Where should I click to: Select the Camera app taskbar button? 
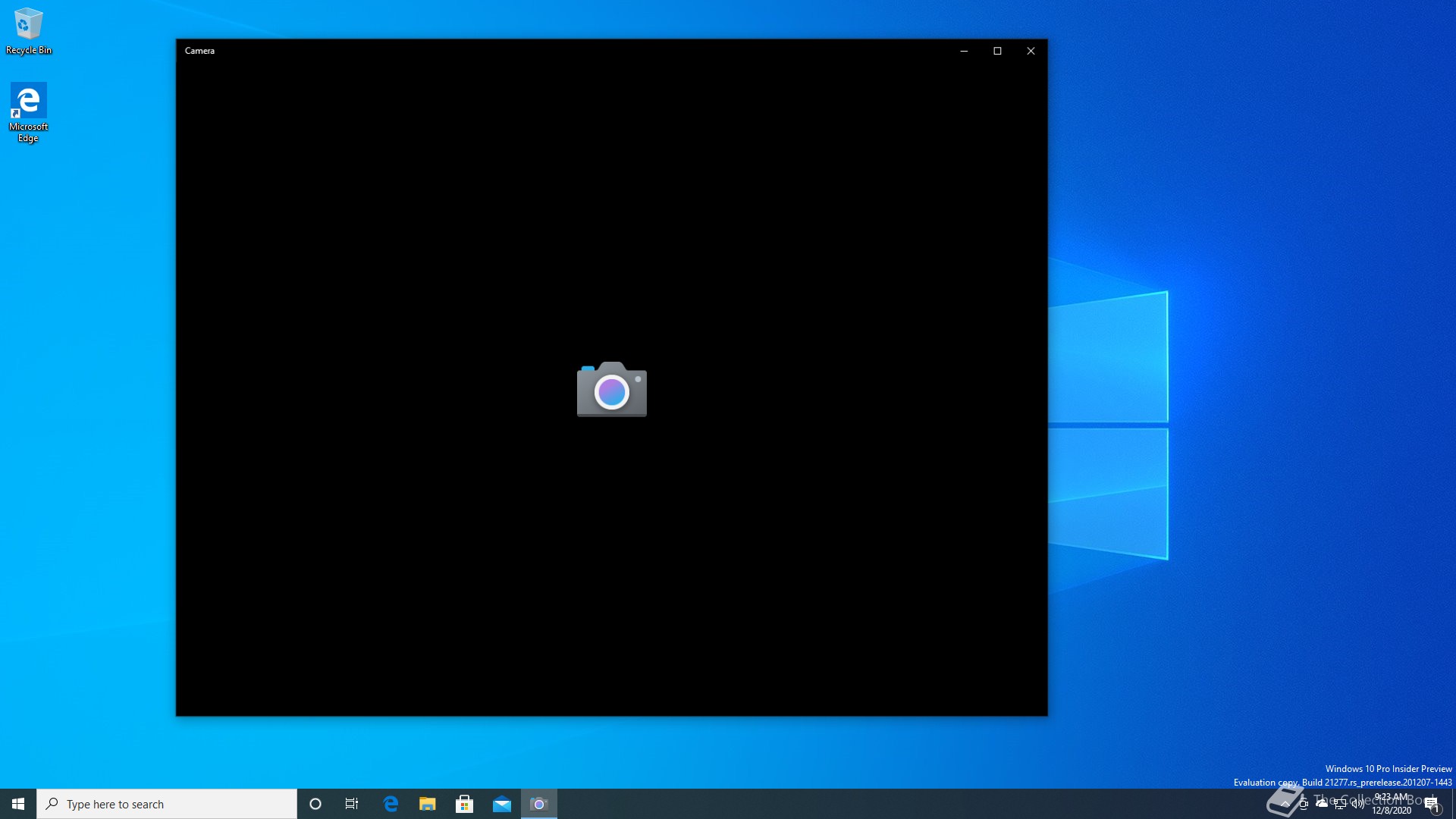coord(539,804)
